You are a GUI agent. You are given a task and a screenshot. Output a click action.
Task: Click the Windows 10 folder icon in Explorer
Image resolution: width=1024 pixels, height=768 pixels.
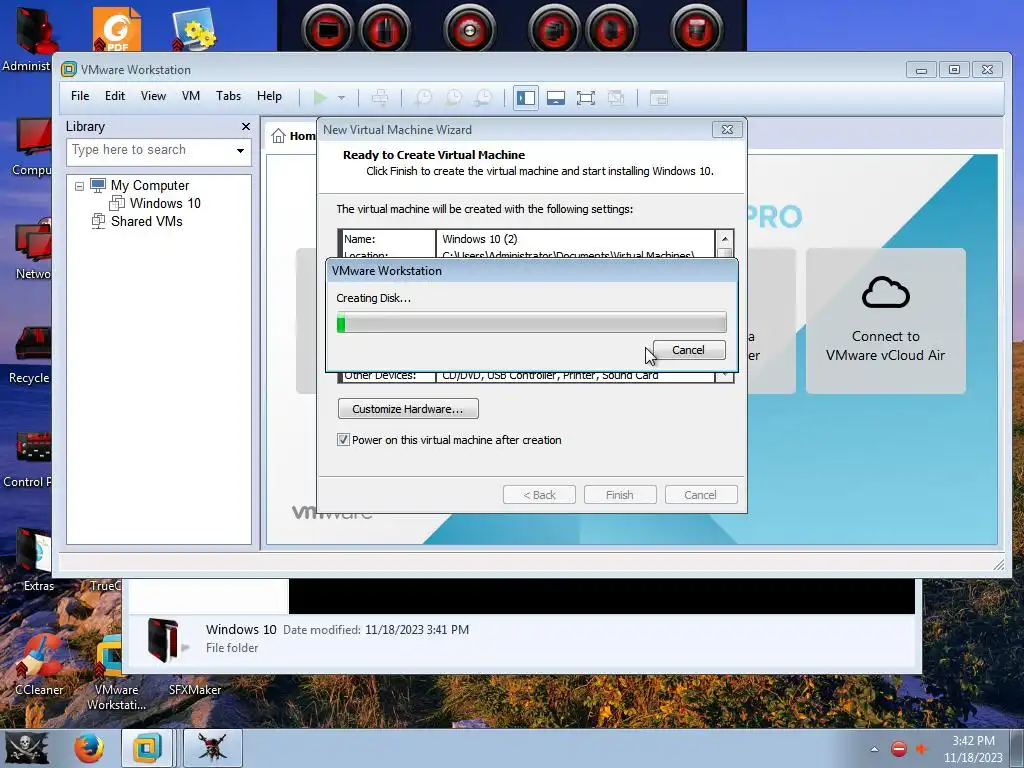164,639
